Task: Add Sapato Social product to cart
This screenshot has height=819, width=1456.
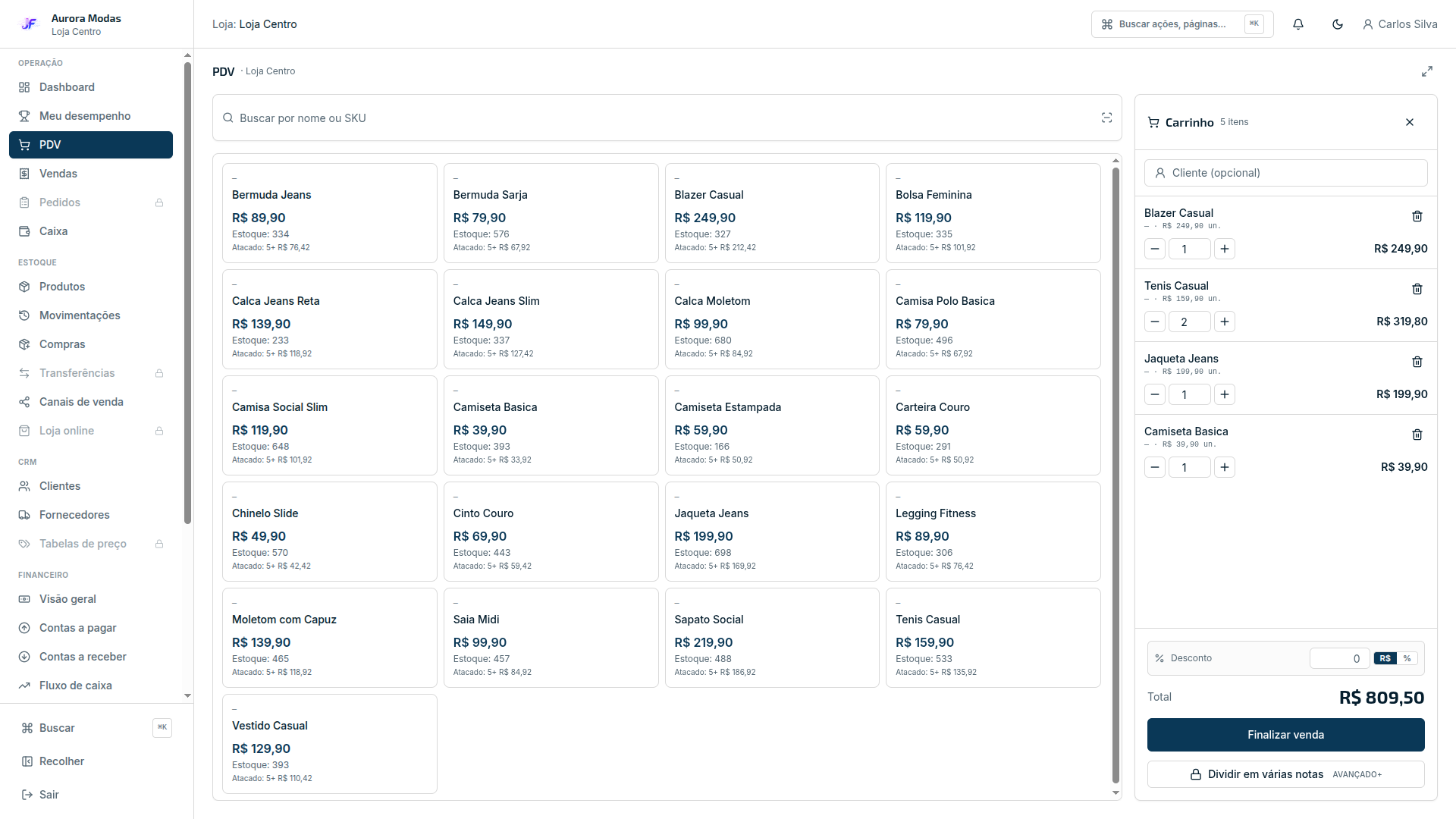Action: (x=772, y=638)
